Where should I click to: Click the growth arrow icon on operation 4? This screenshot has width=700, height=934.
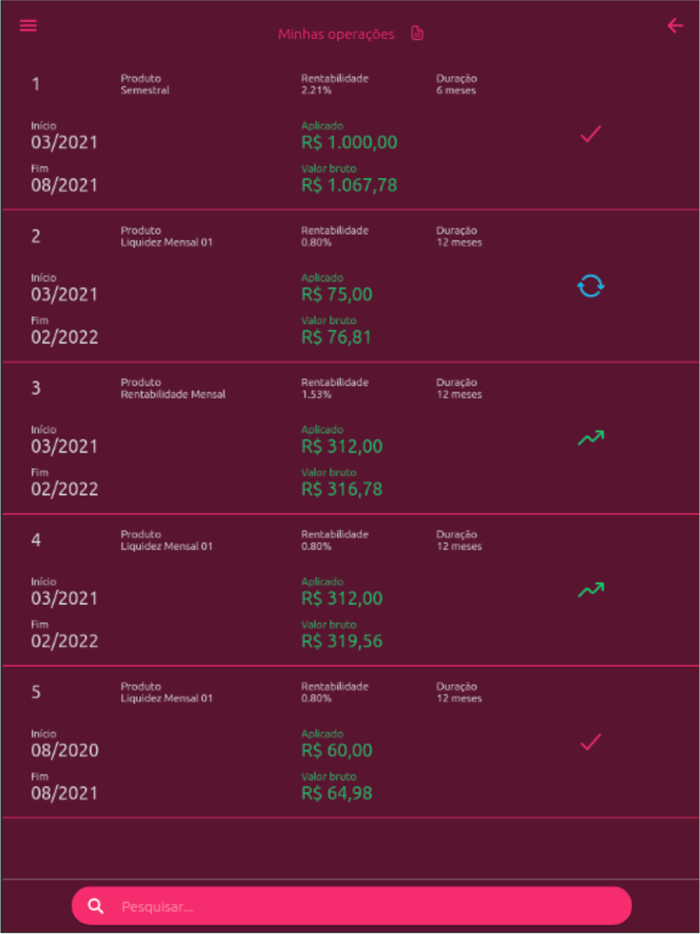pyautogui.click(x=590, y=590)
